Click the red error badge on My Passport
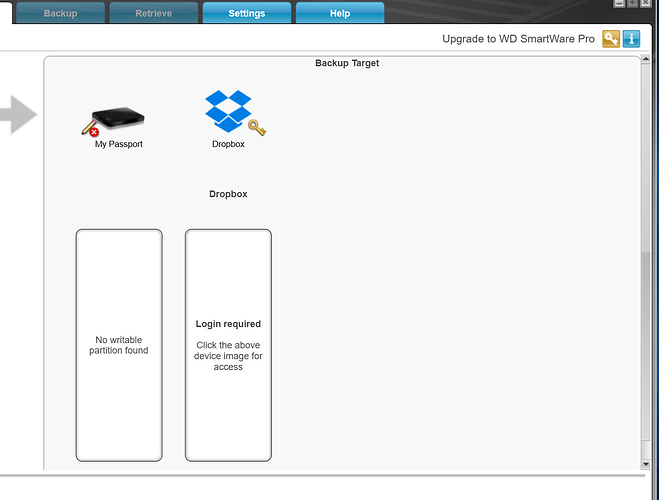659x500 pixels. 94,132
